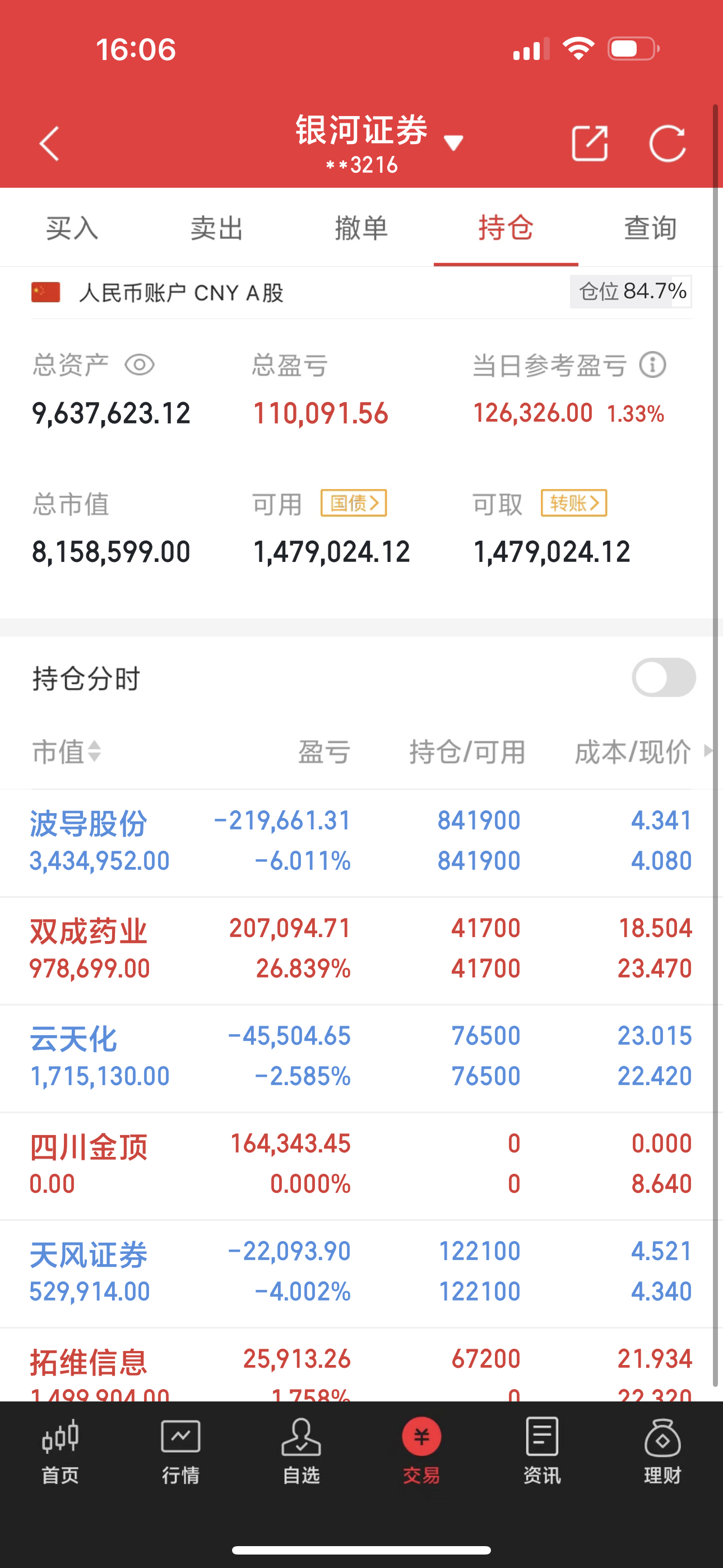Tap total profit 110,091.56
Image resolution: width=723 pixels, height=1568 pixels.
[321, 413]
